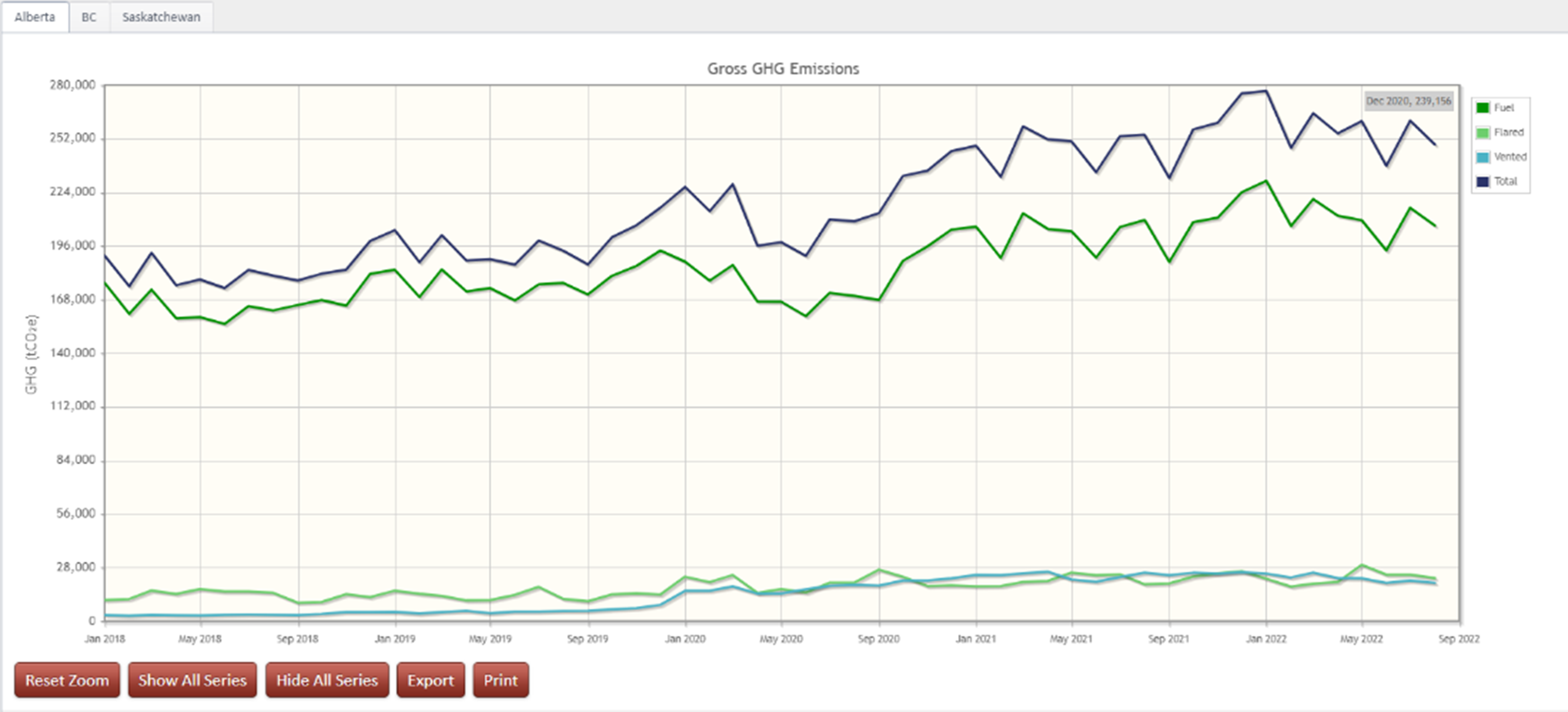Click the Jan 2022 x-axis label

(x=1266, y=639)
